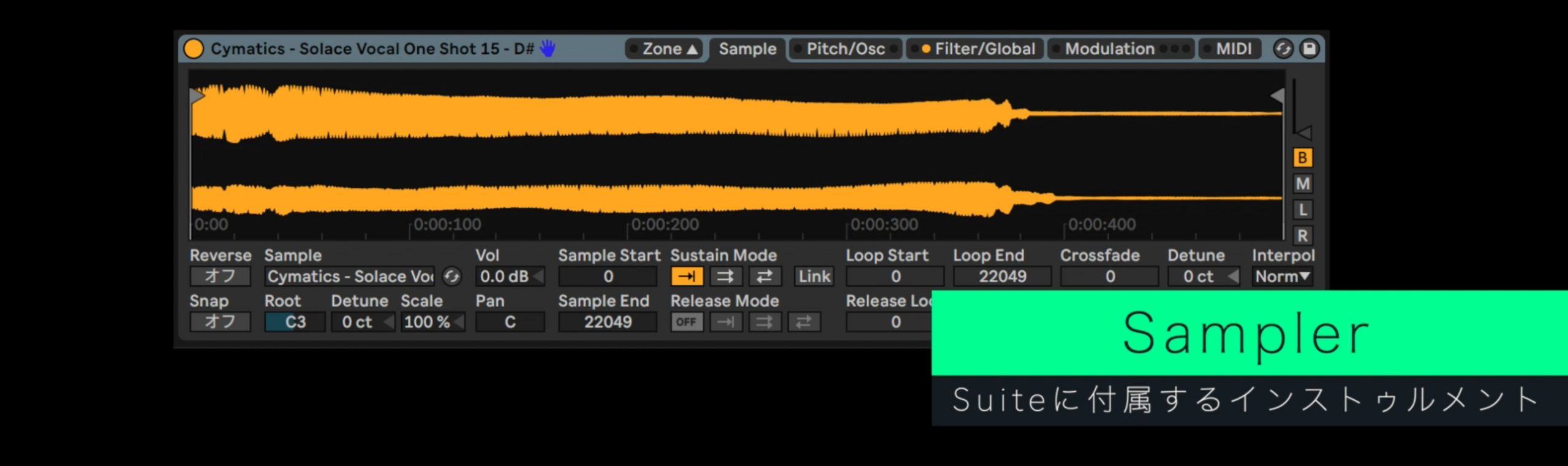Click the Release Loop value field
1568x466 pixels.
click(x=889, y=322)
